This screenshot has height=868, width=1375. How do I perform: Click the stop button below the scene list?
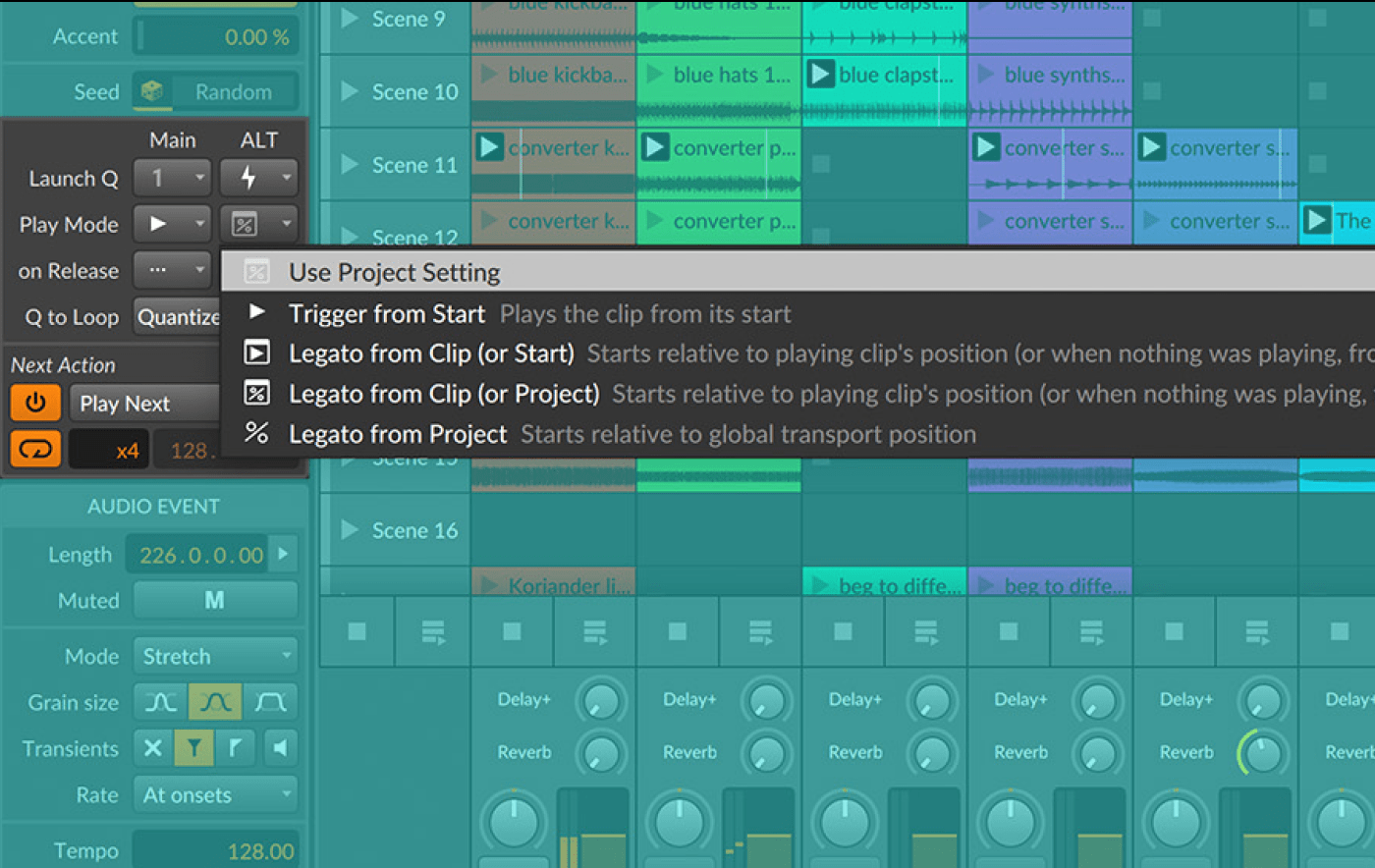[357, 631]
